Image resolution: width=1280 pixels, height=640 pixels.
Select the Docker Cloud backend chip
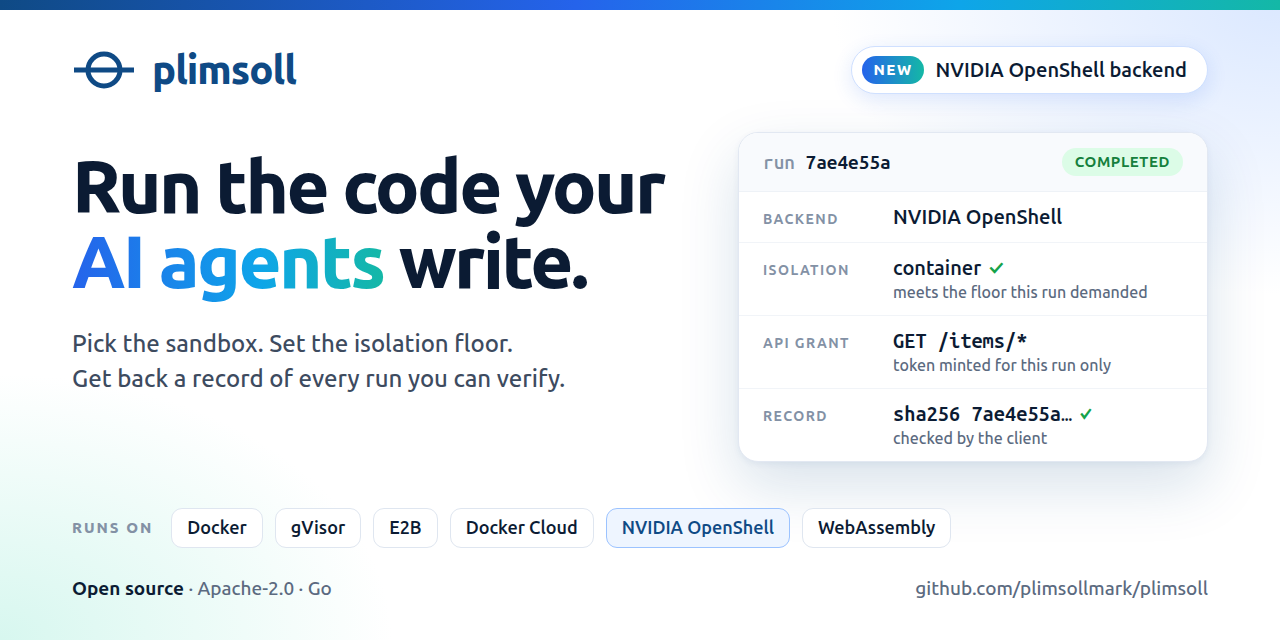click(522, 528)
